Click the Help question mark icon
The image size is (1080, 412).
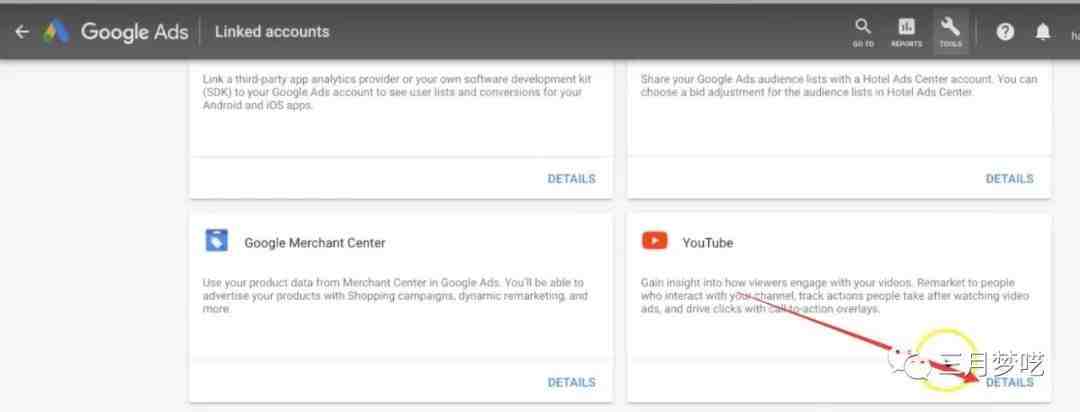click(x=1005, y=32)
